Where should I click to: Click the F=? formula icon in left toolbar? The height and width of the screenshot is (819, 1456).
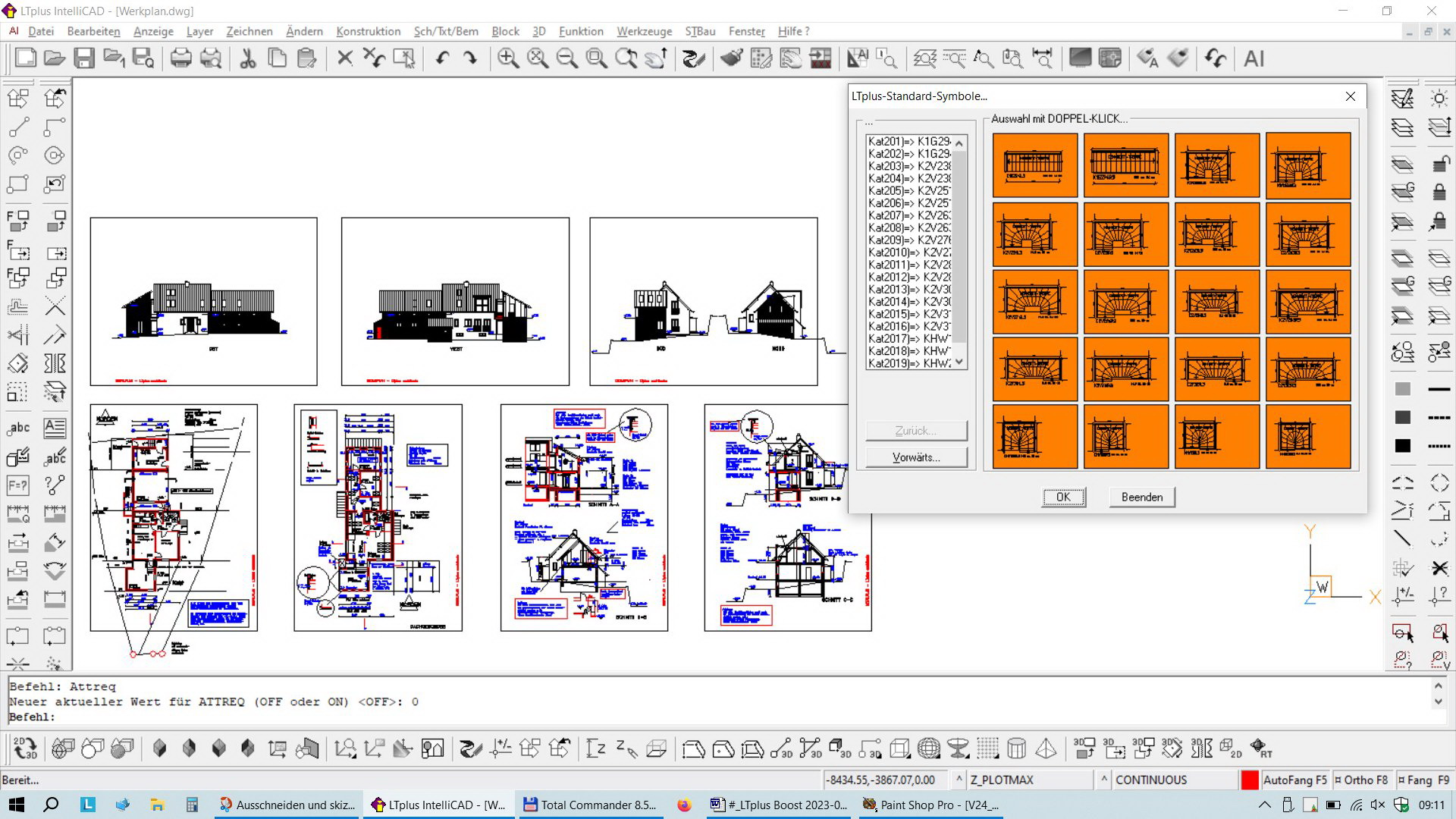coord(18,485)
